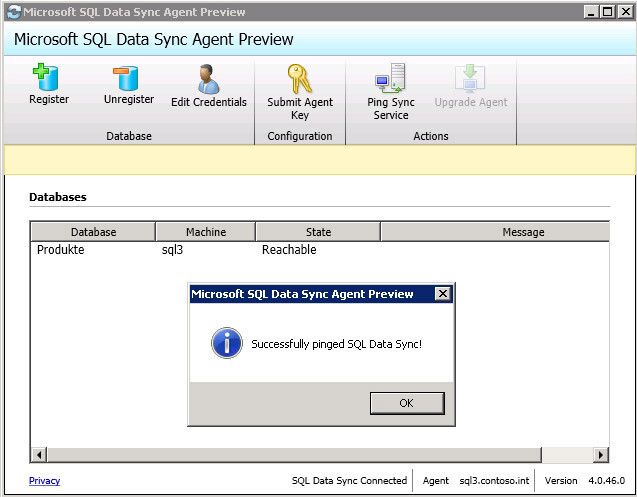Maximize the Data Sync Agent window

(x=607, y=12)
